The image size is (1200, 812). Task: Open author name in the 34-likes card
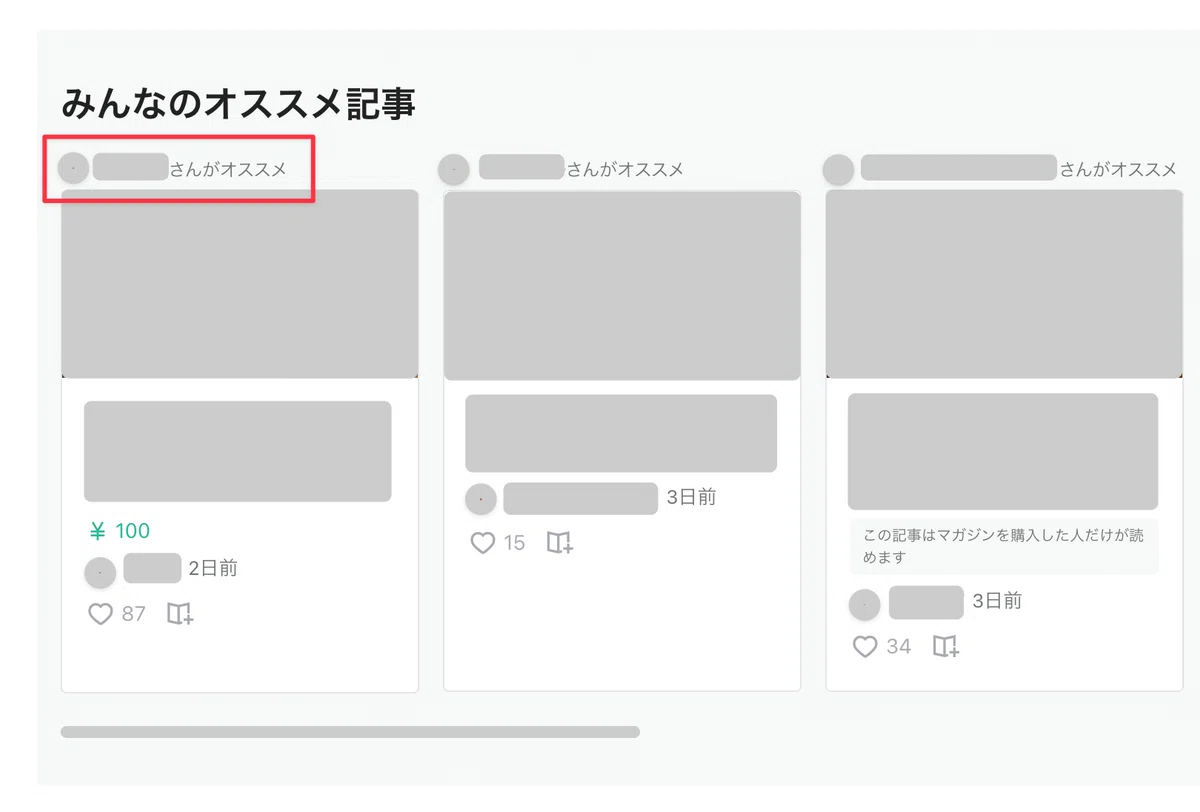926,602
